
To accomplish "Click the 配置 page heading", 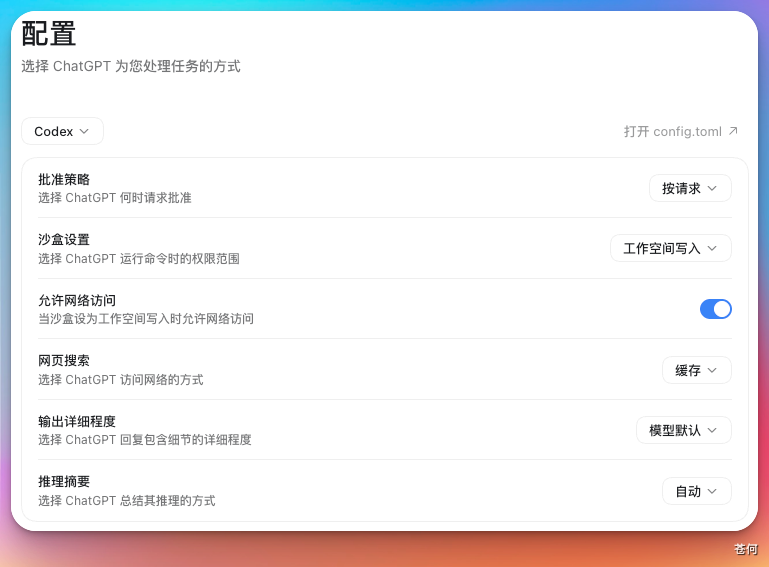I will [49, 34].
